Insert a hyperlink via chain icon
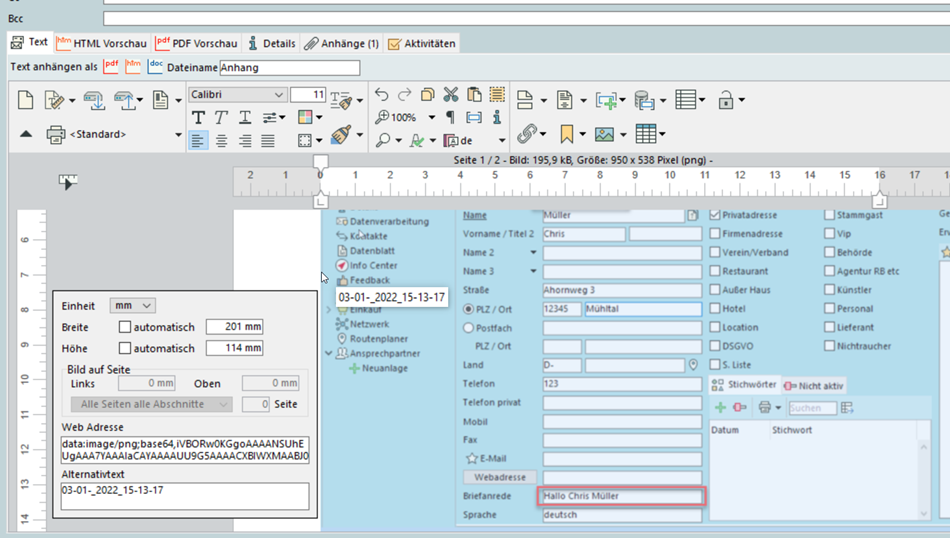 pyautogui.click(x=527, y=134)
